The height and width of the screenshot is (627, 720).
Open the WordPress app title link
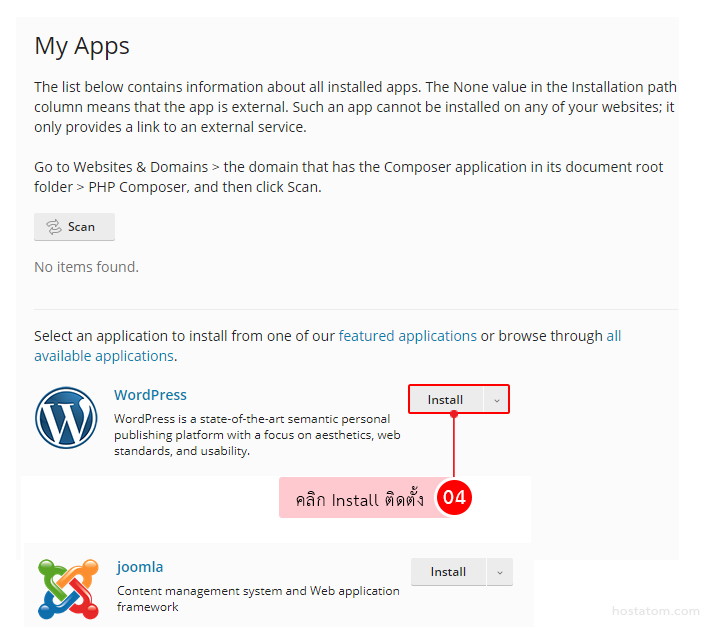click(150, 395)
